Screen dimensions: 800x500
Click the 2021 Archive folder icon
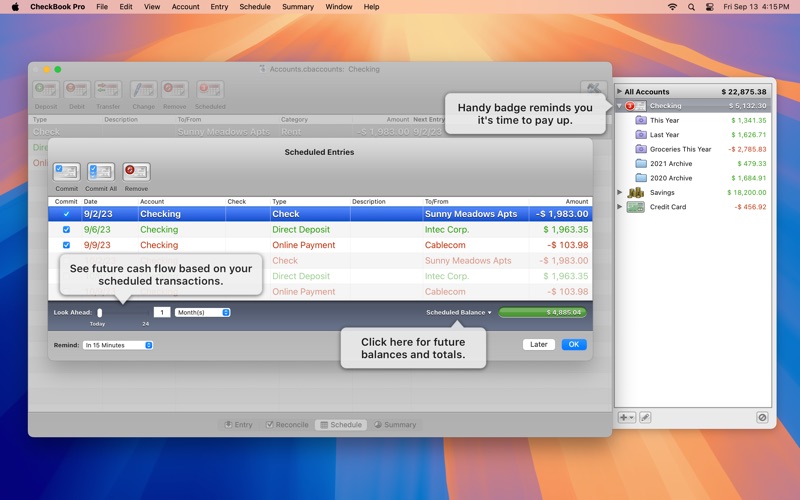pyautogui.click(x=641, y=163)
